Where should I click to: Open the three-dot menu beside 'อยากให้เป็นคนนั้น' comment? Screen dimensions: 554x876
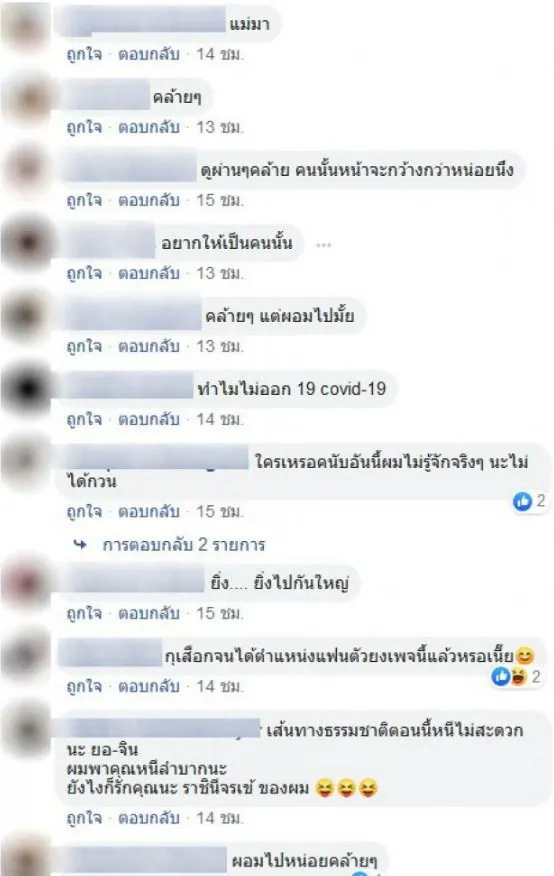323,244
